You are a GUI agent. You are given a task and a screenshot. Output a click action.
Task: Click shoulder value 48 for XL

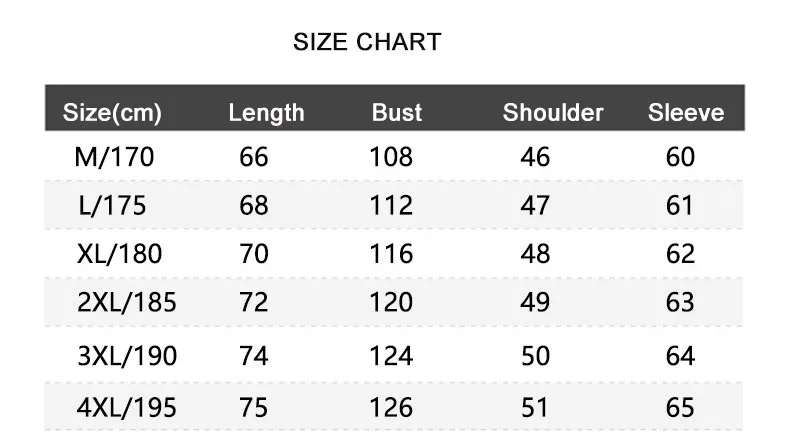click(x=535, y=254)
